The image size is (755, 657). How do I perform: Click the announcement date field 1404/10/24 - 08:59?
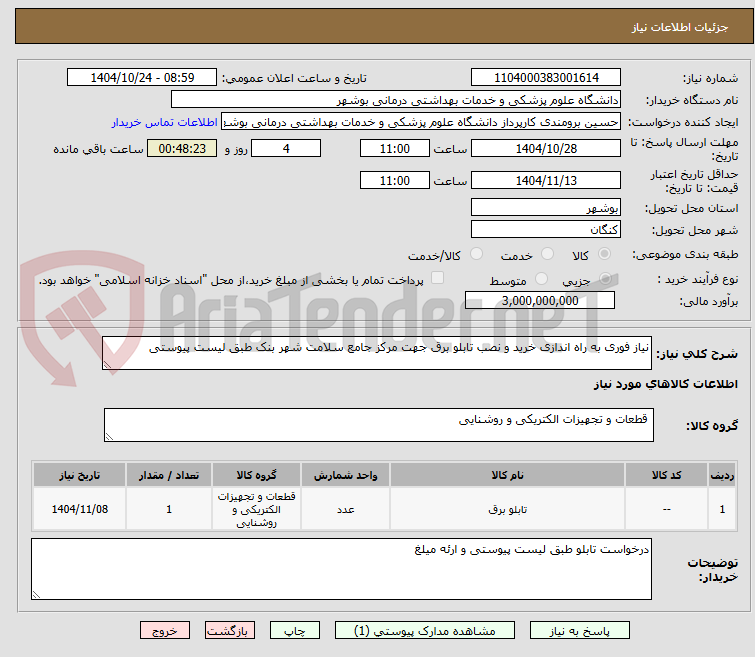[x=142, y=78]
